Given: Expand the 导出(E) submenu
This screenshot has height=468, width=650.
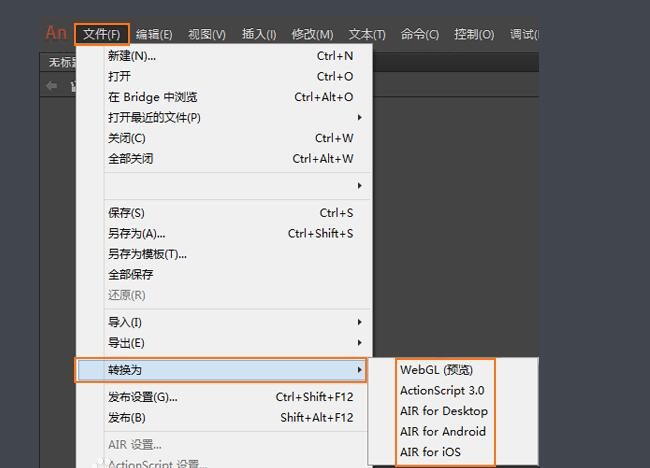Looking at the screenshot, I should click(225, 343).
